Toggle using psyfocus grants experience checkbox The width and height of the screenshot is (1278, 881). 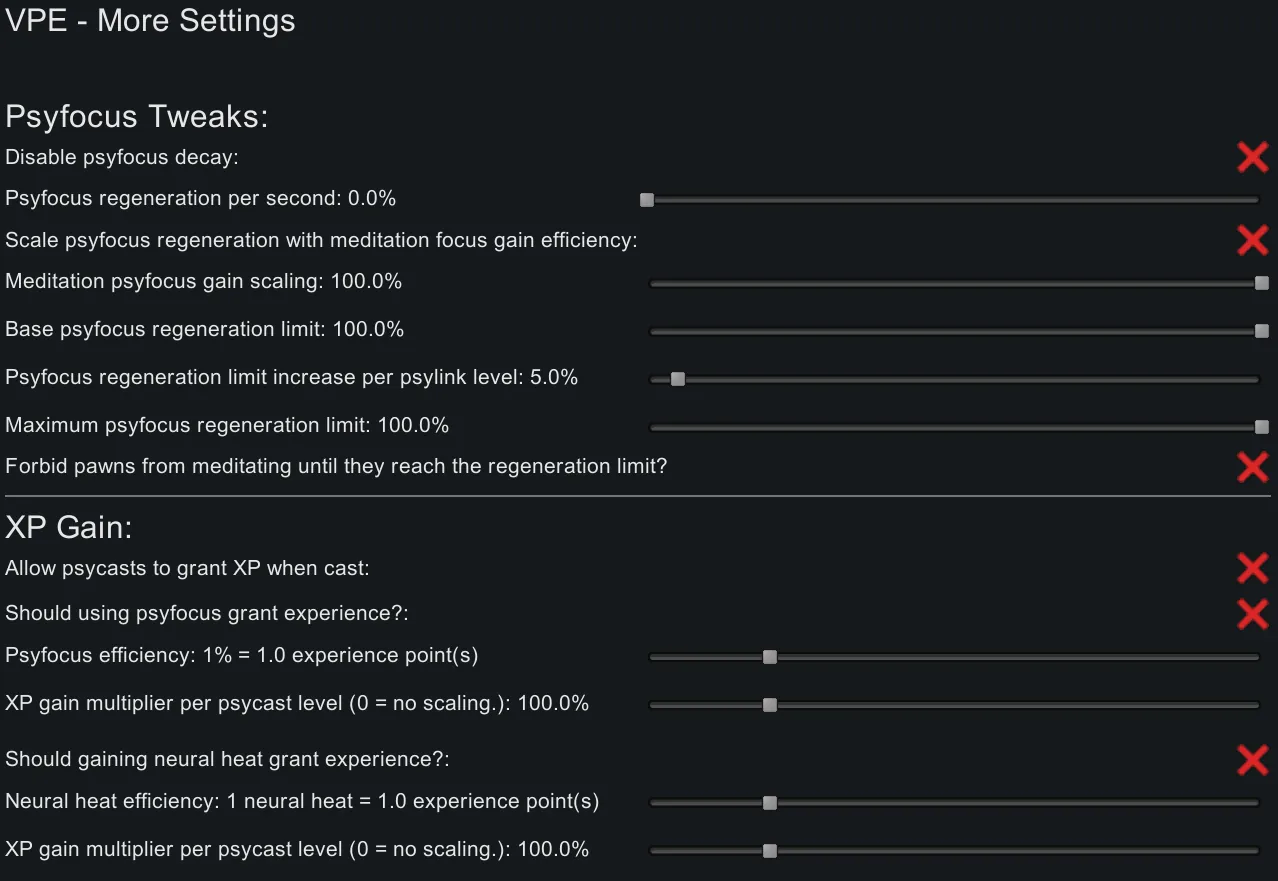pos(1252,613)
